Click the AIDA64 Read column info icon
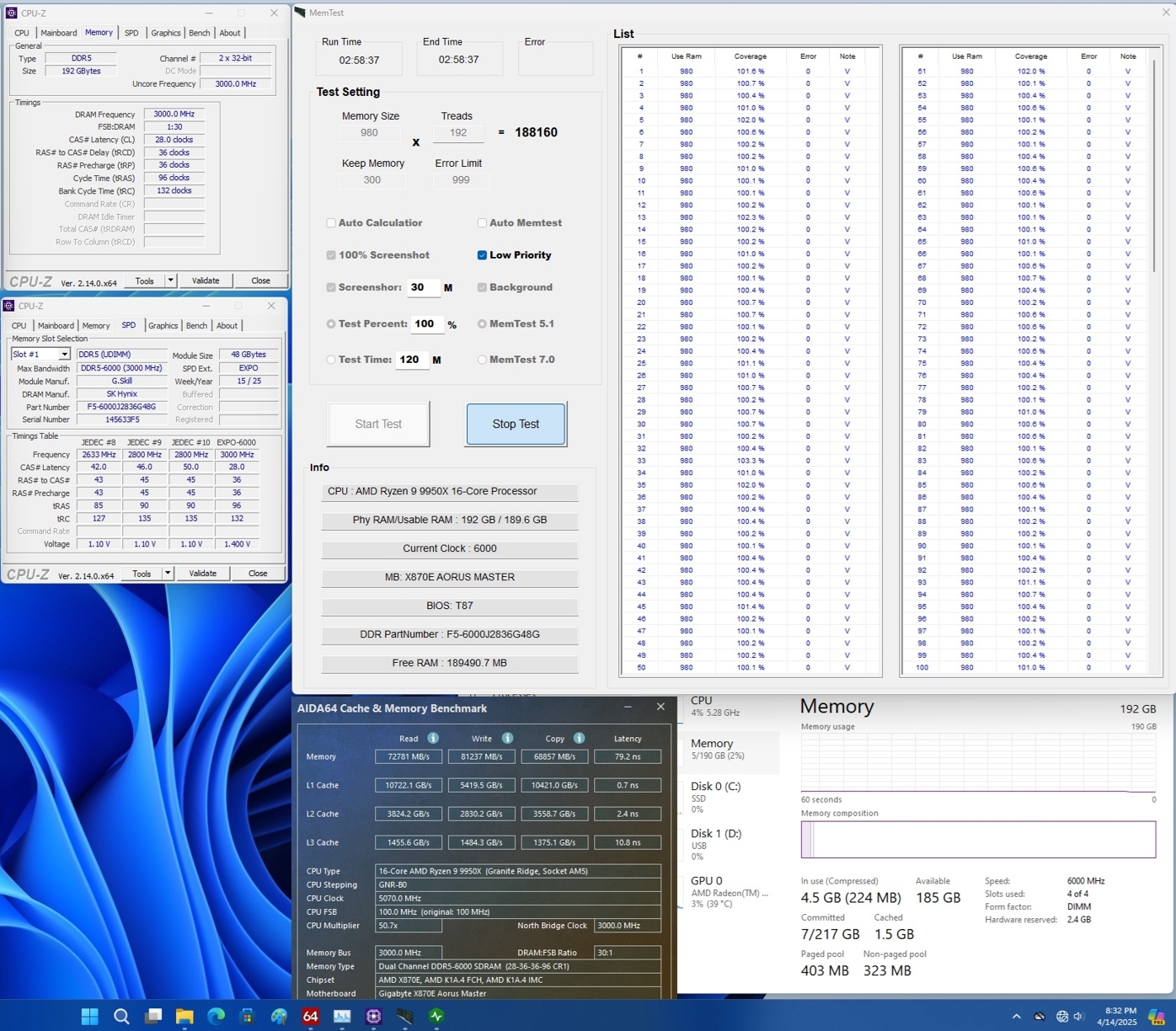Image resolution: width=1176 pixels, height=1031 pixels. coord(433,738)
